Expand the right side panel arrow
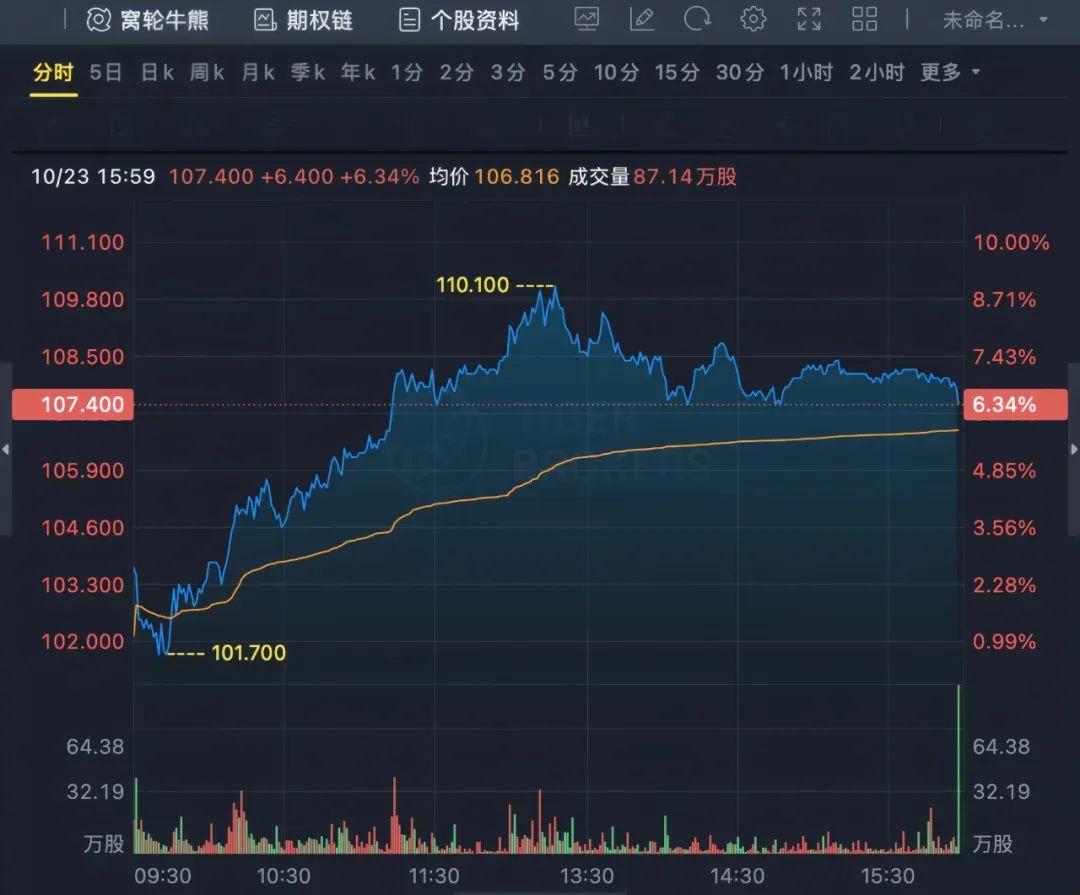The height and width of the screenshot is (895, 1080). pos(1074,449)
